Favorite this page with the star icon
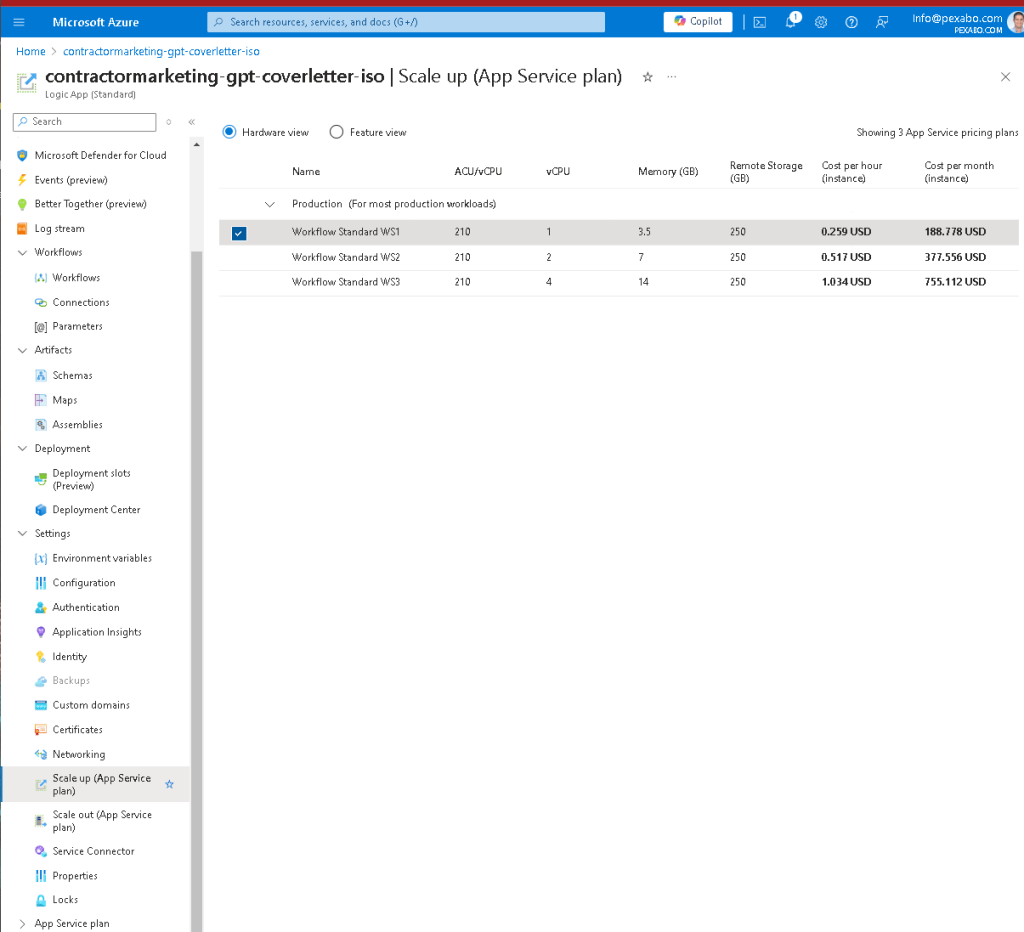Image resolution: width=1024 pixels, height=932 pixels. tap(647, 77)
